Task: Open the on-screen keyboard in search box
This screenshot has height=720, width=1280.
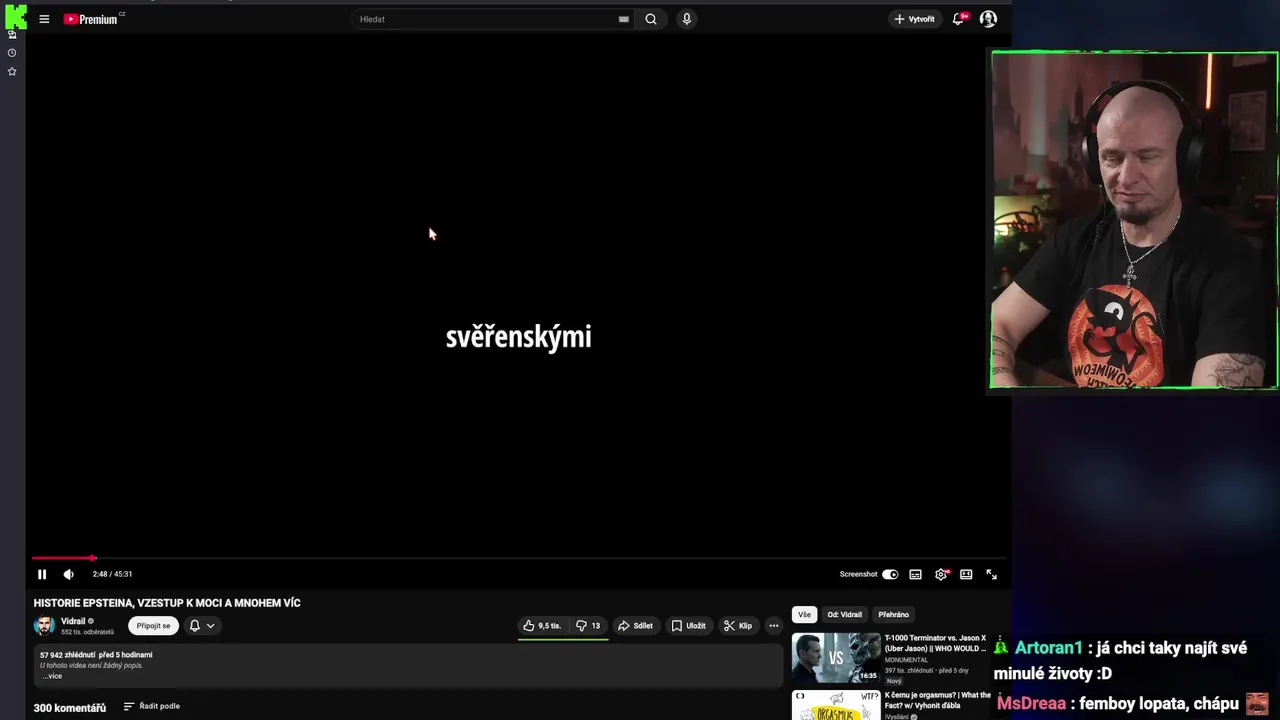Action: pyautogui.click(x=623, y=19)
